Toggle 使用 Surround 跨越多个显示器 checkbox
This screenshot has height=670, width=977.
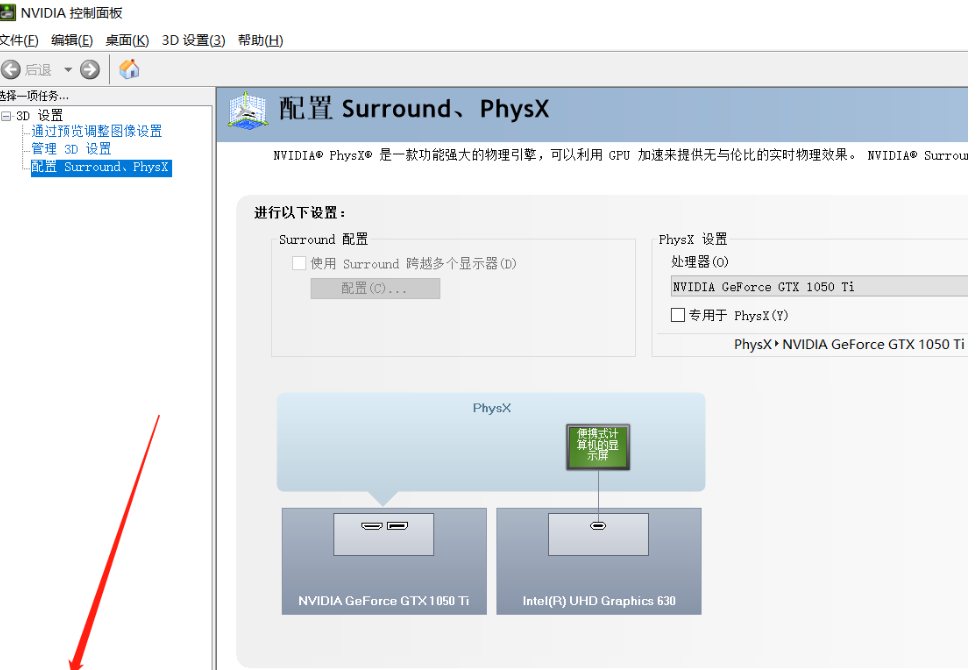[x=299, y=263]
